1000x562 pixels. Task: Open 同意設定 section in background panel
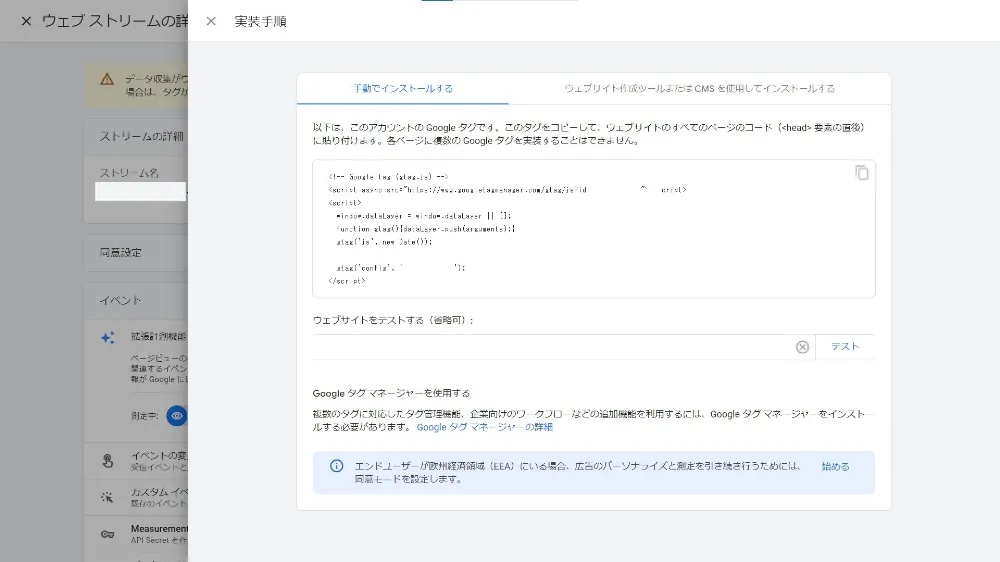pyautogui.click(x=136, y=253)
